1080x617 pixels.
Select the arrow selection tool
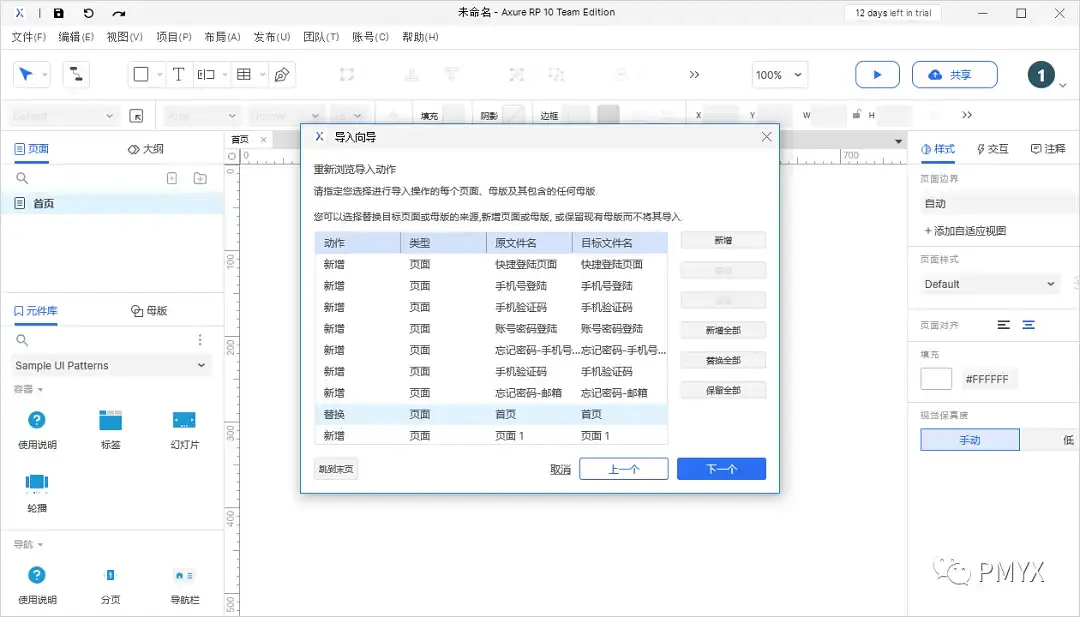24,74
